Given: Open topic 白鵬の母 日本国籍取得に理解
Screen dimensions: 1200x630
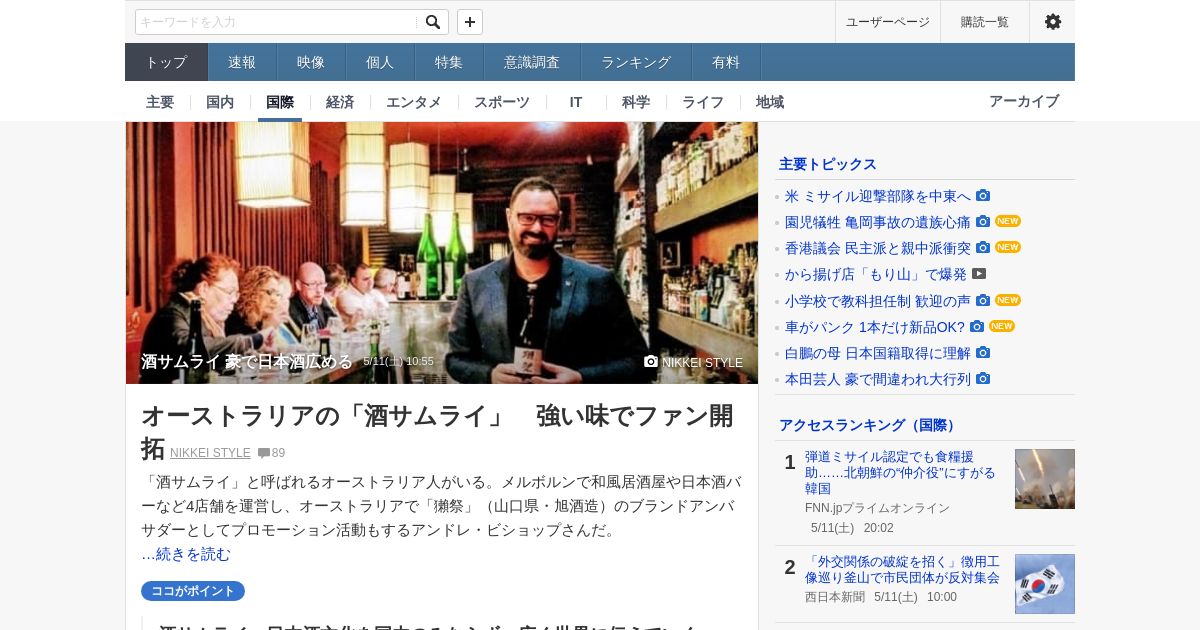Looking at the screenshot, I should [878, 353].
